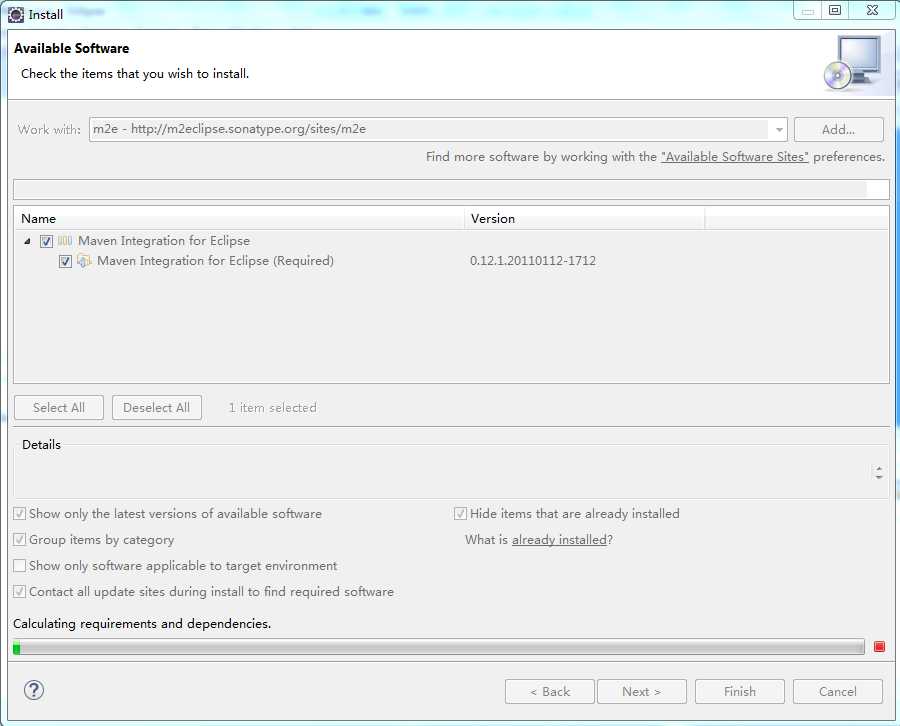Click version 0.12.1.20110112-1712 cell

(x=533, y=261)
